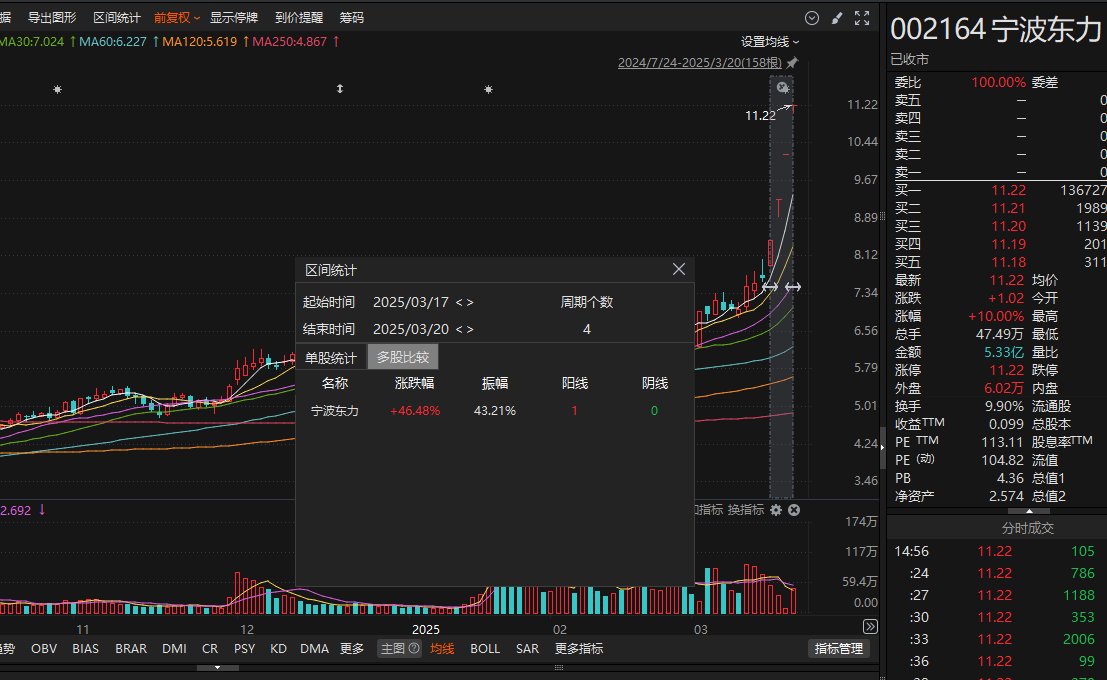Click the paintbrush drawing tool icon
The image size is (1107, 680).
(x=837, y=18)
